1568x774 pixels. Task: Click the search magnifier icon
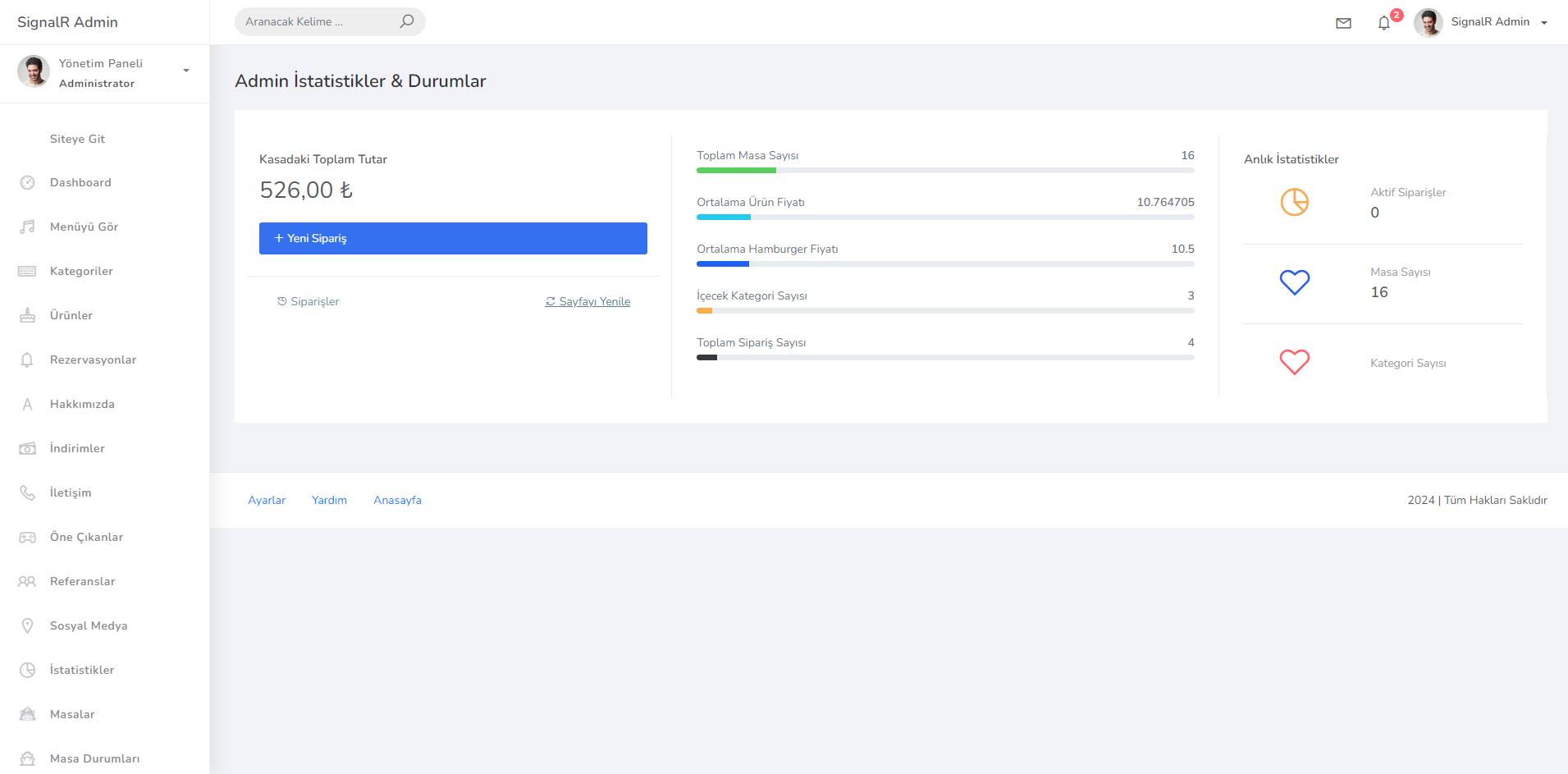click(x=406, y=21)
